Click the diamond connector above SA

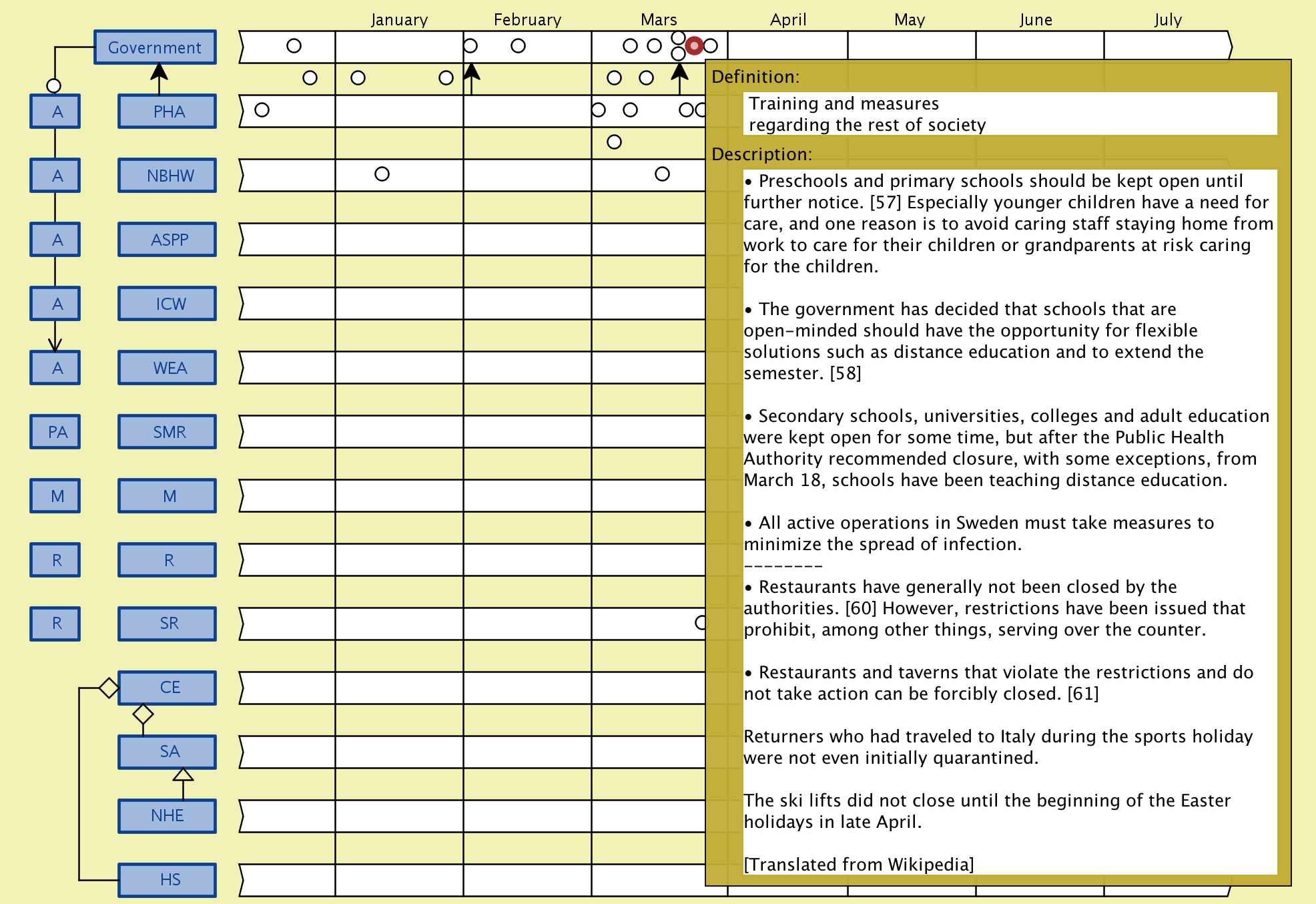(143, 714)
